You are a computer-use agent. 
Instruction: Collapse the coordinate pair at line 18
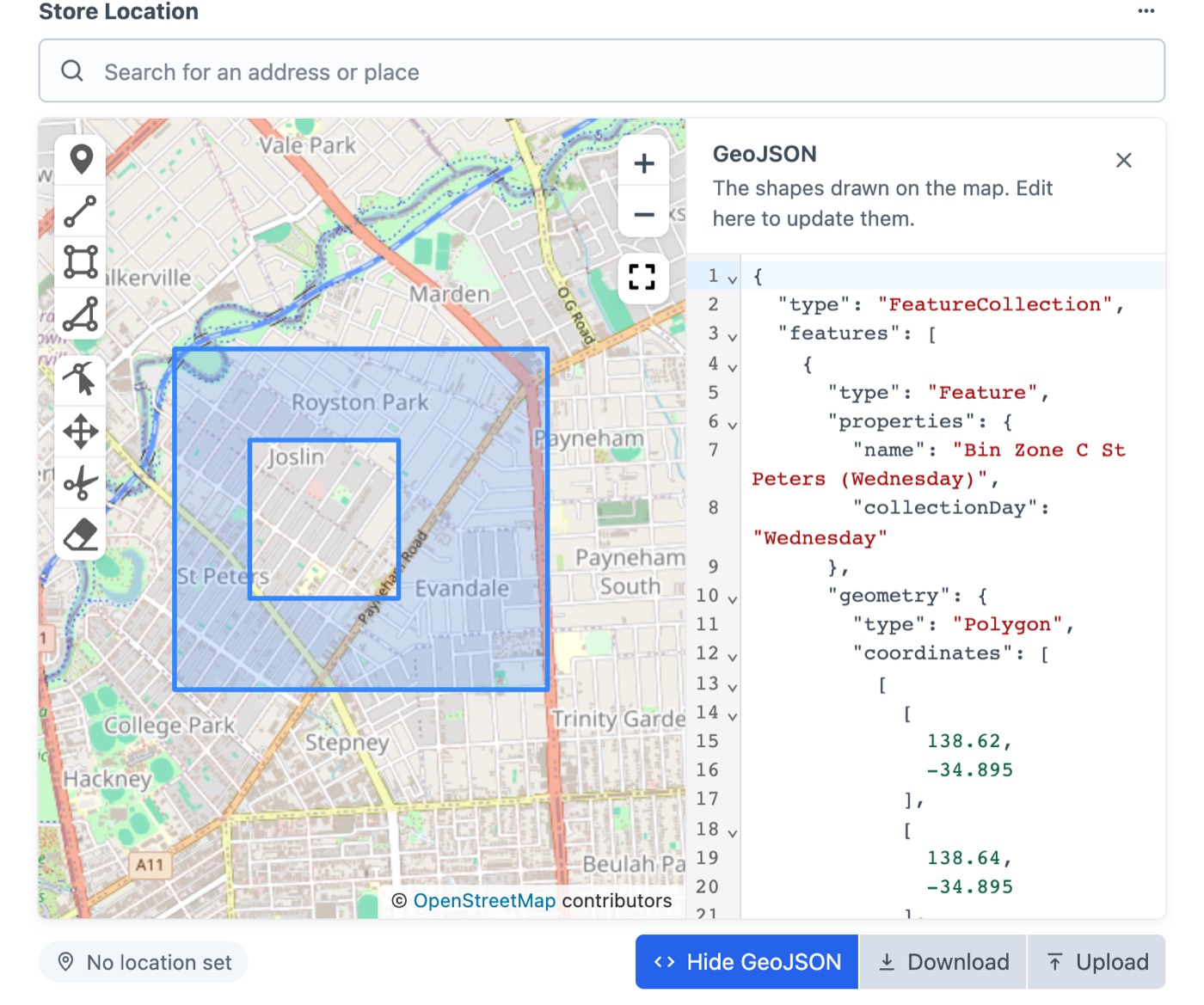pos(732,833)
